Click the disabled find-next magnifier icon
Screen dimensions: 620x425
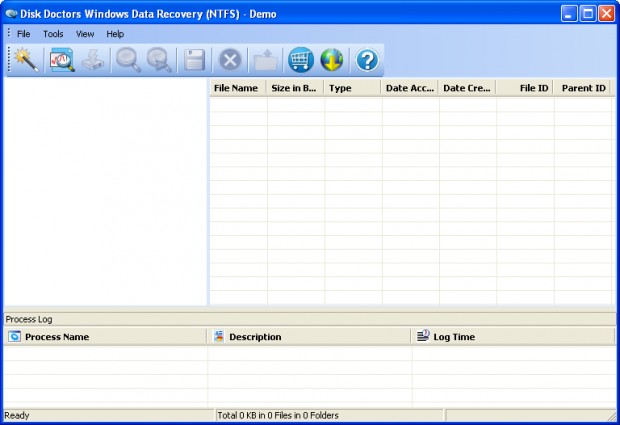159,60
